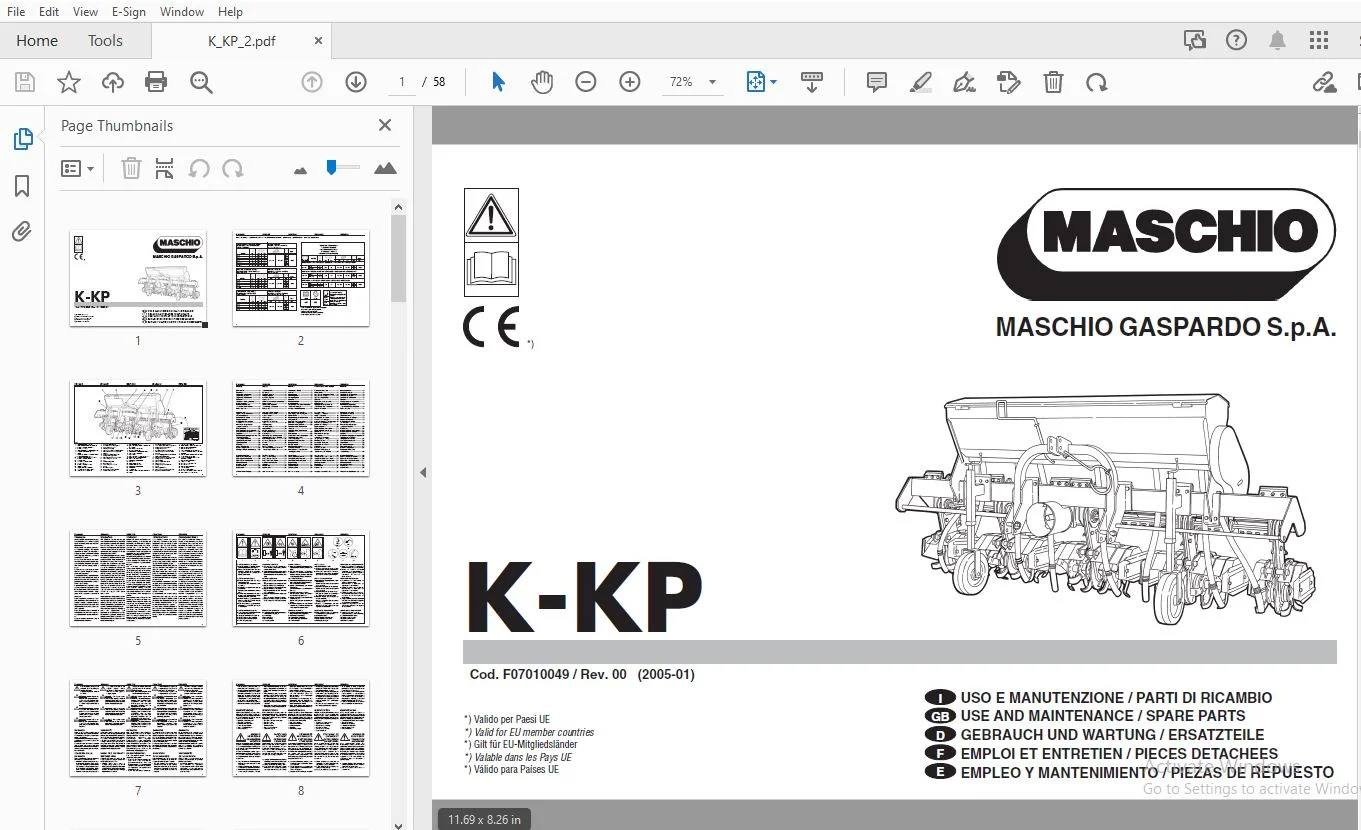
Task: Close the Page Thumbnails panel
Action: tap(385, 125)
